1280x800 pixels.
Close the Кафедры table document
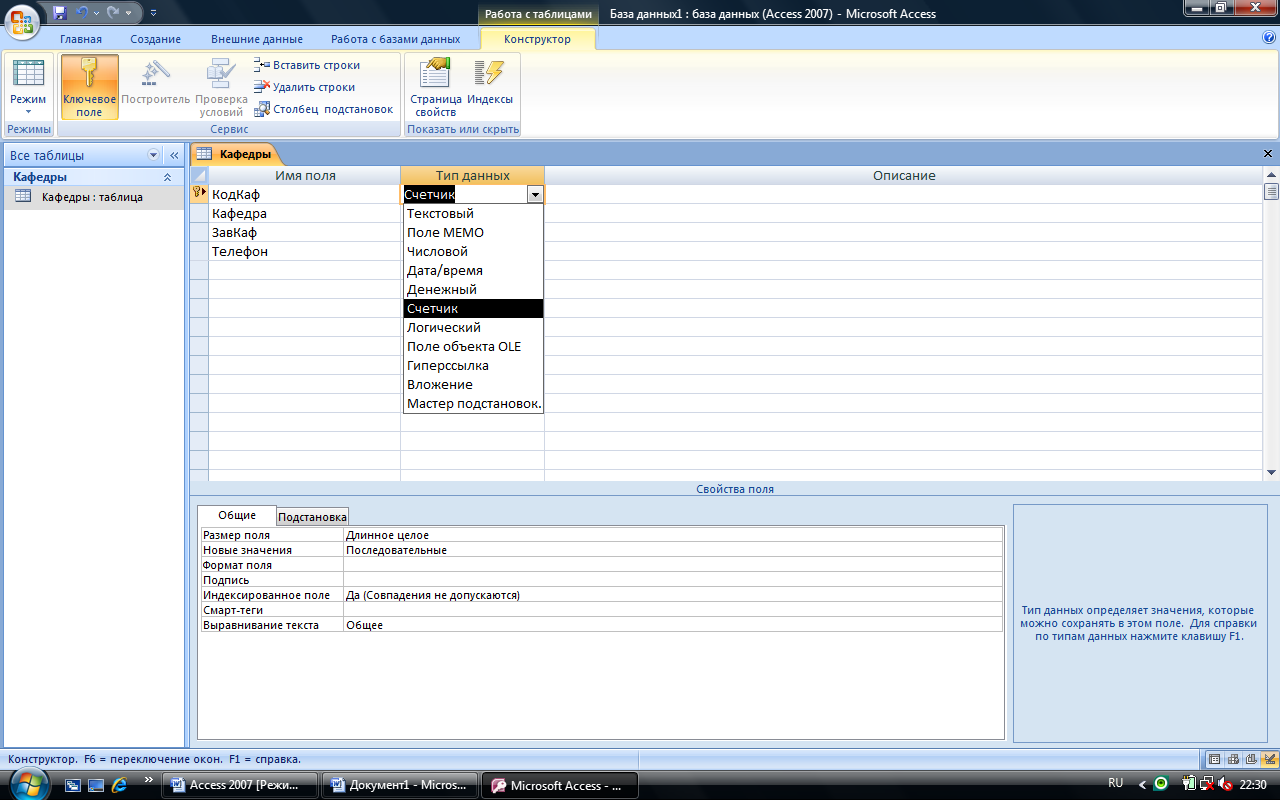click(1268, 154)
